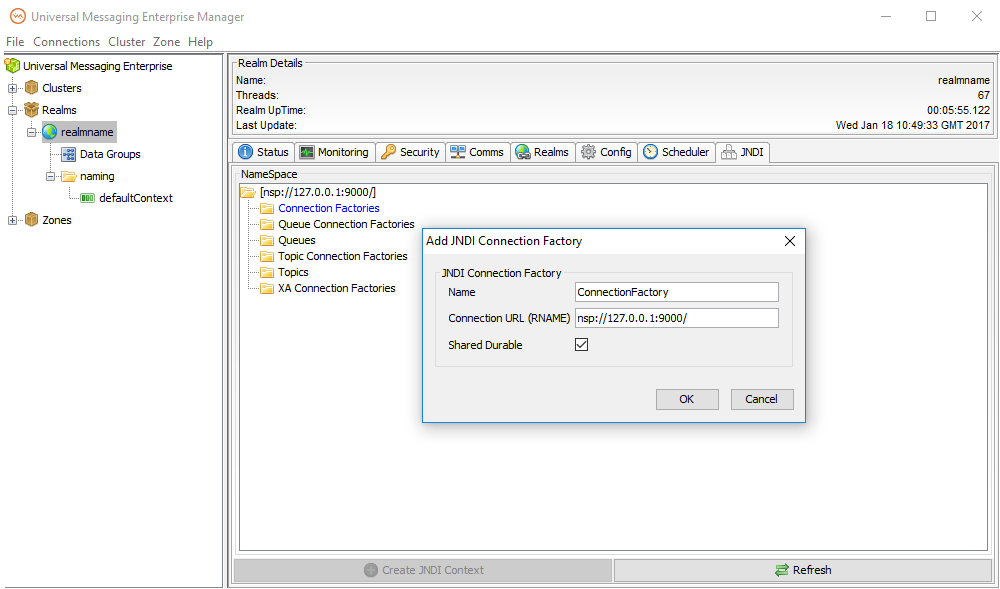Select the Universal Messaging Enterprise root node
This screenshot has height=589, width=1000.
tap(98, 66)
